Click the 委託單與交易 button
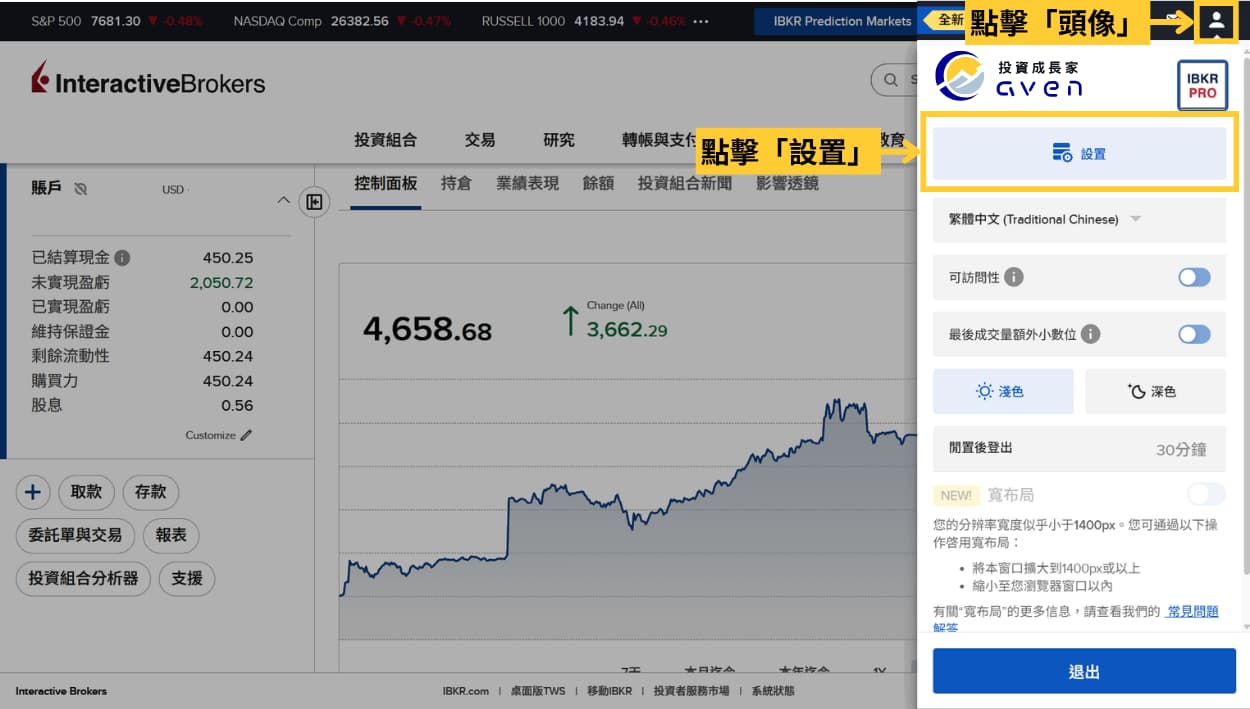This screenshot has height=709, width=1250. 75,535
